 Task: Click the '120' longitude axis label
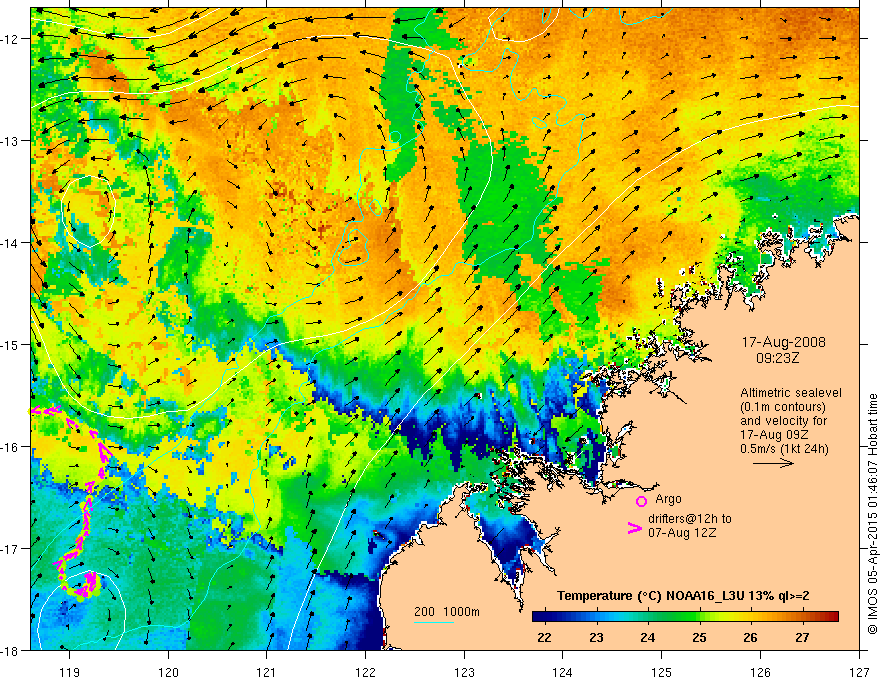point(168,672)
